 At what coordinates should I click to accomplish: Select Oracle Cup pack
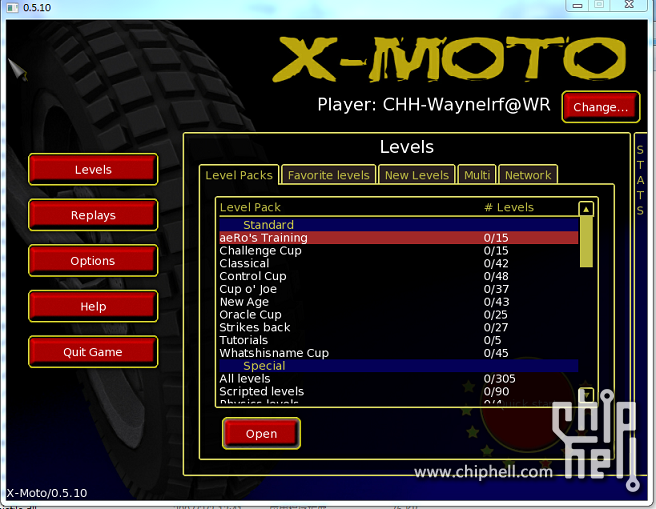(398, 315)
